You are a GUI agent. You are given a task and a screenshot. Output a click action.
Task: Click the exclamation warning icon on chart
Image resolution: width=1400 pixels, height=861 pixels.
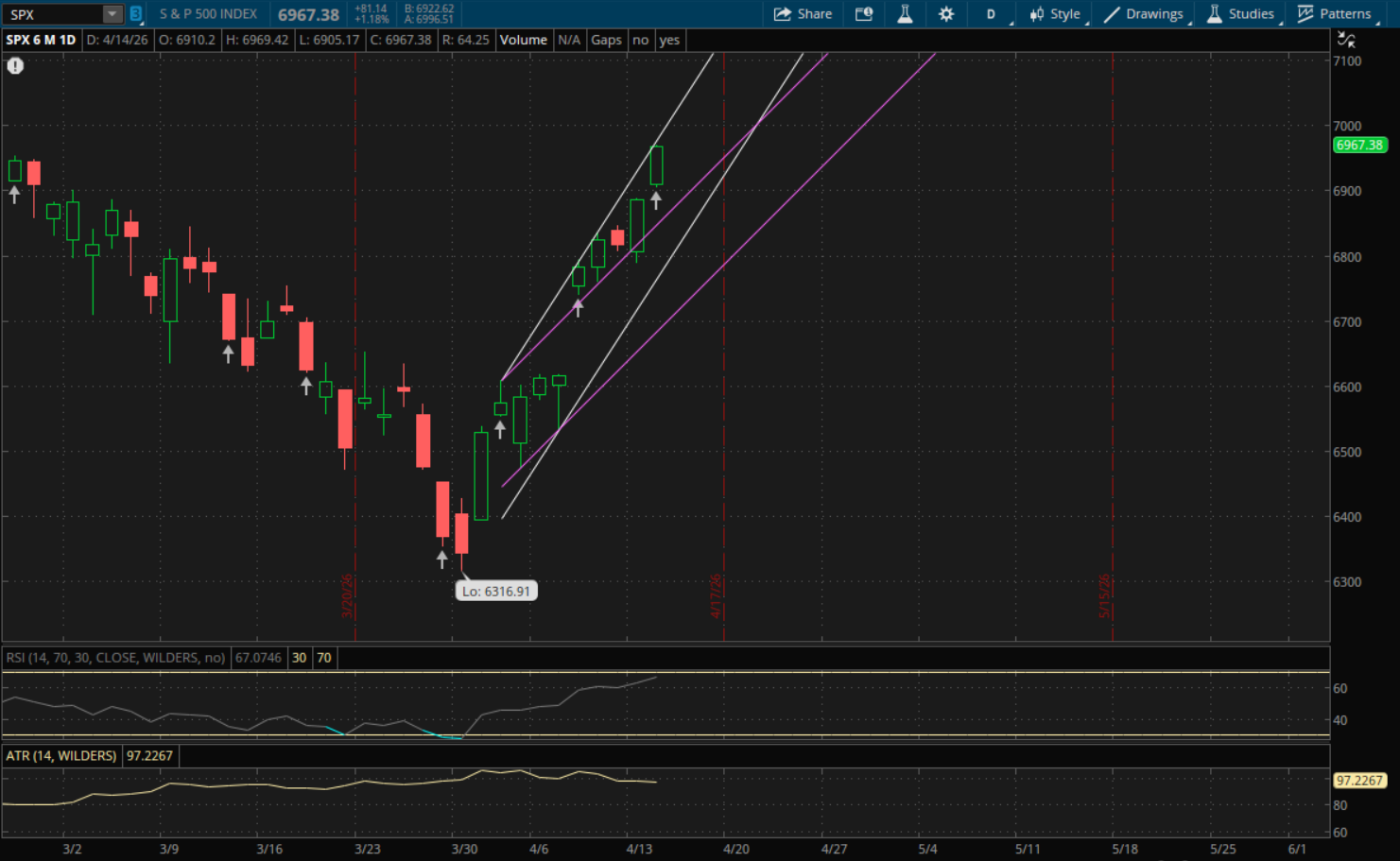15,66
